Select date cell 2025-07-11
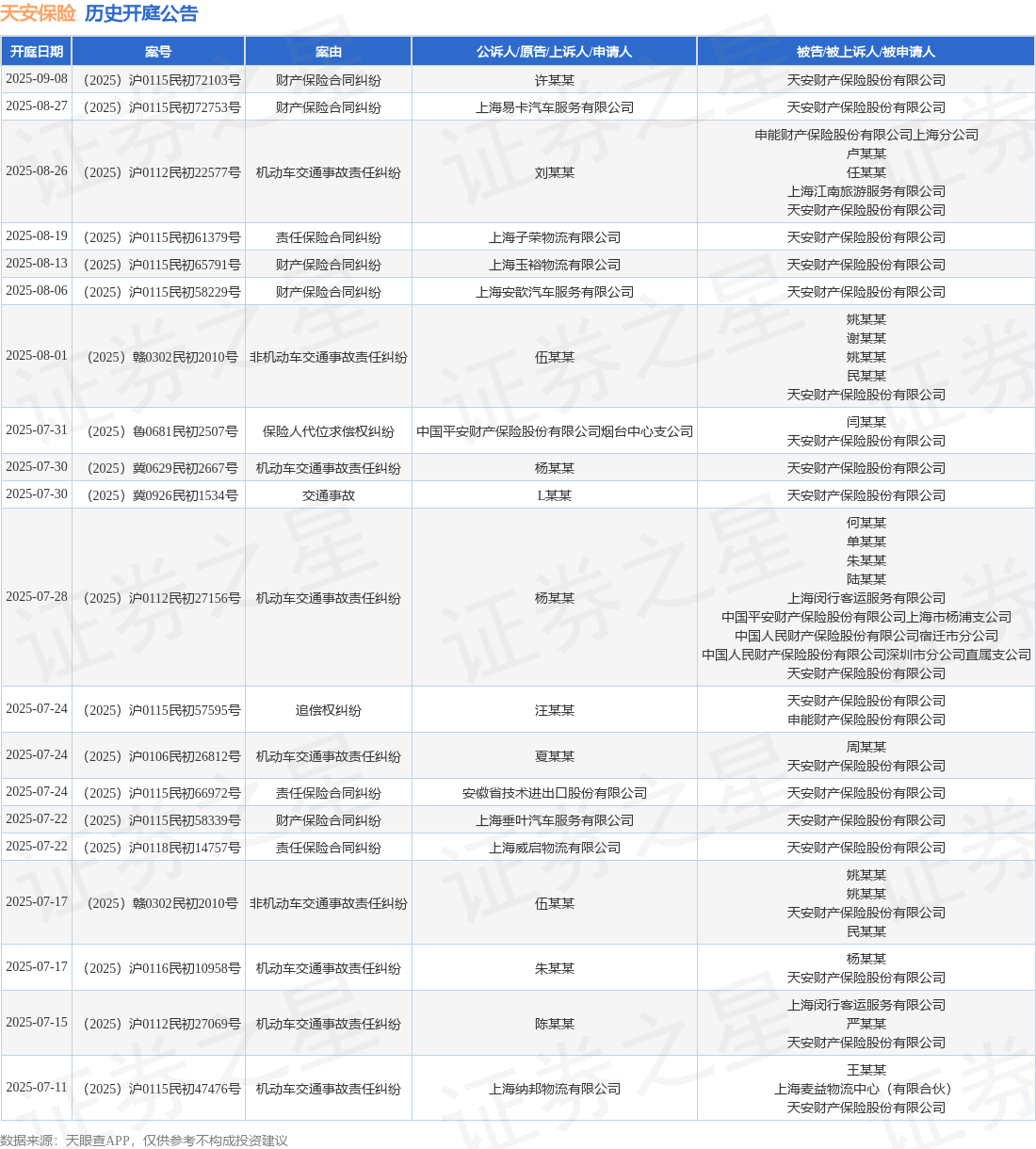Viewport: 1036px width, 1149px height. [x=37, y=1088]
